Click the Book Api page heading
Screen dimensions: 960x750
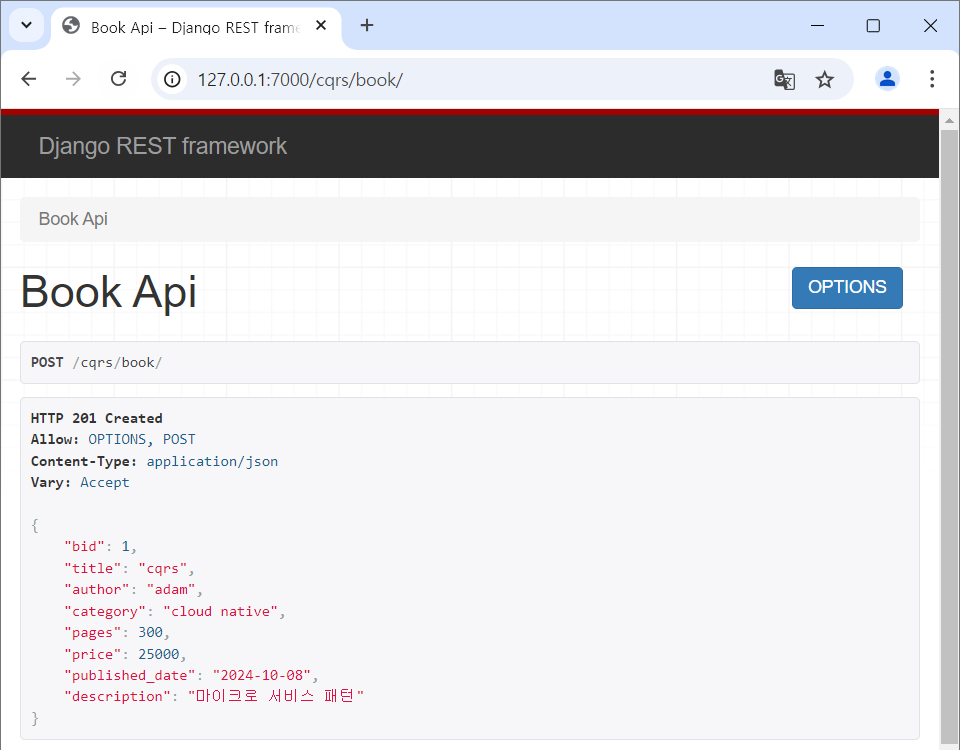tap(108, 291)
